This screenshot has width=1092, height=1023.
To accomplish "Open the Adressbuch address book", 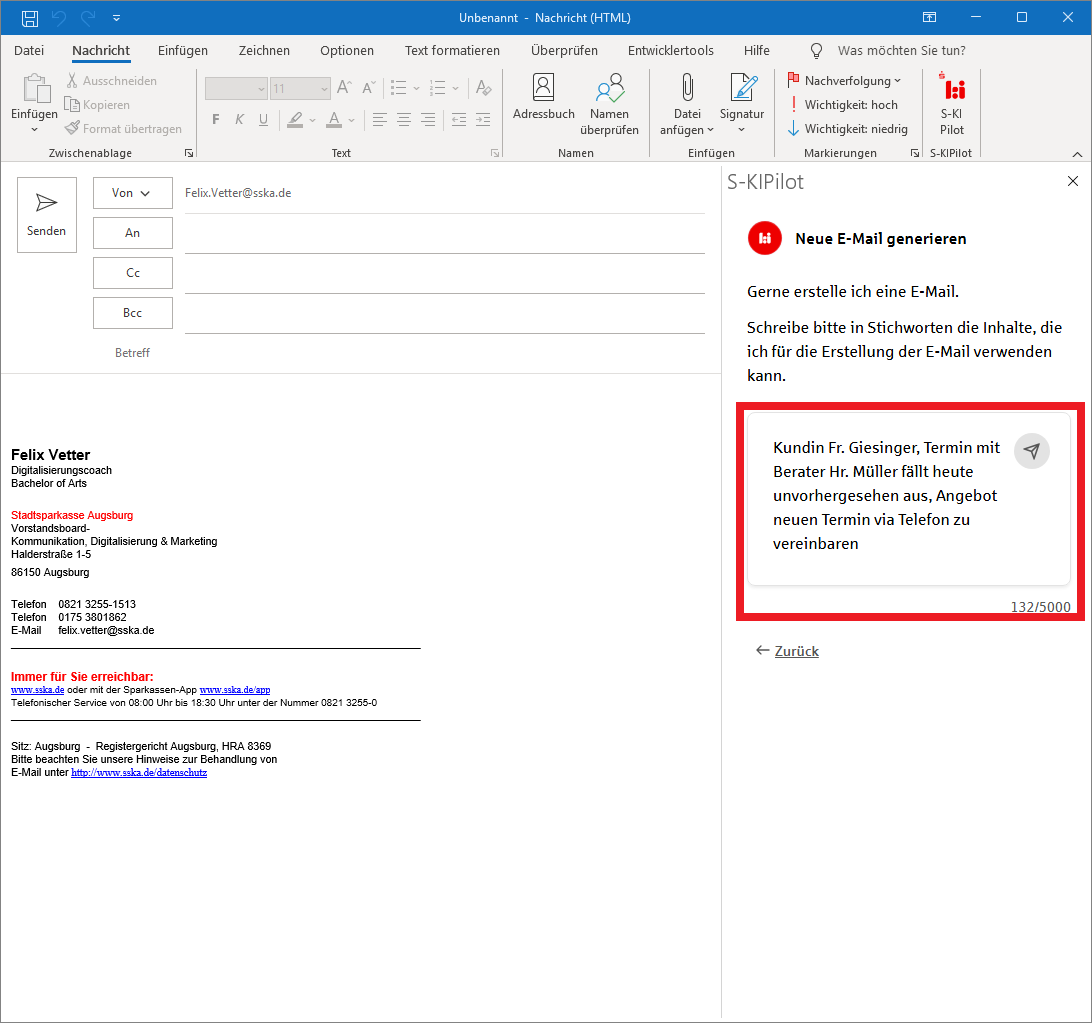I will click(543, 98).
